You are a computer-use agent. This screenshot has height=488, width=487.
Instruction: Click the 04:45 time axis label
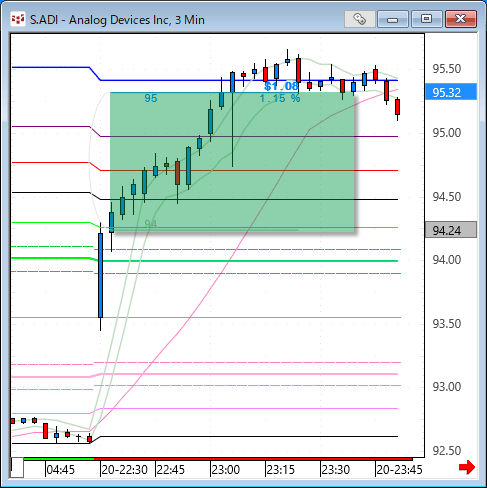coord(60,470)
